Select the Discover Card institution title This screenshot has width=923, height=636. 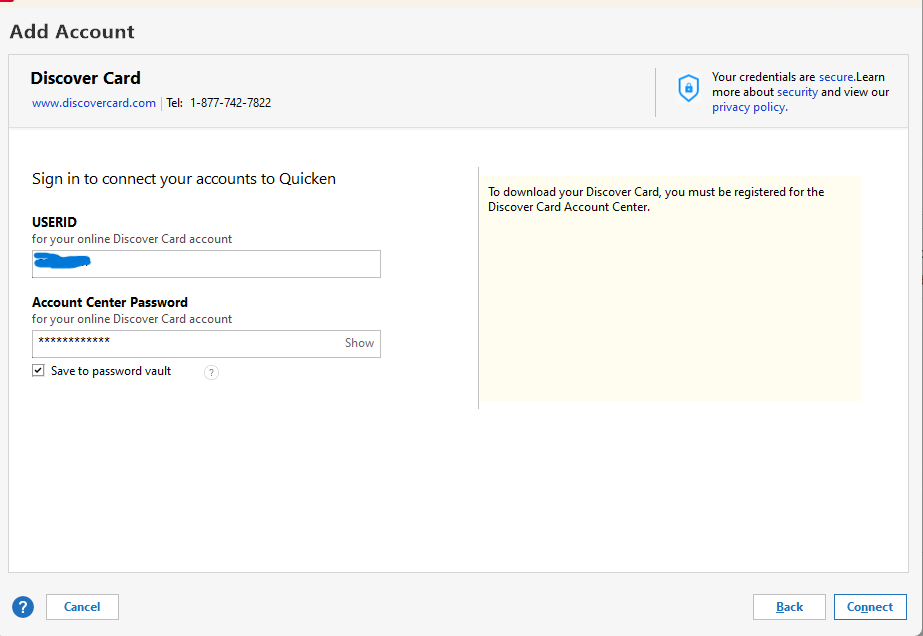(x=85, y=78)
